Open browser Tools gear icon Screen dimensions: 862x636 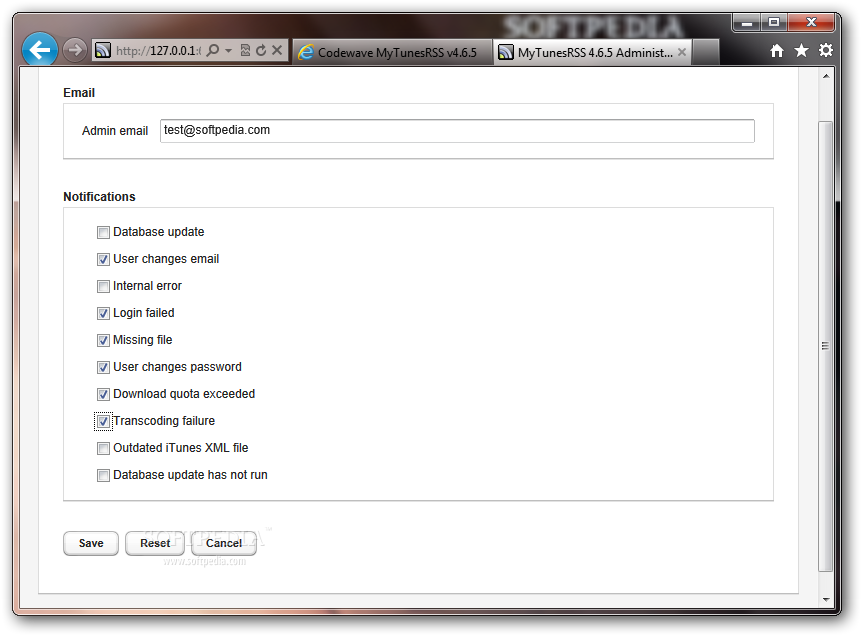click(x=826, y=51)
